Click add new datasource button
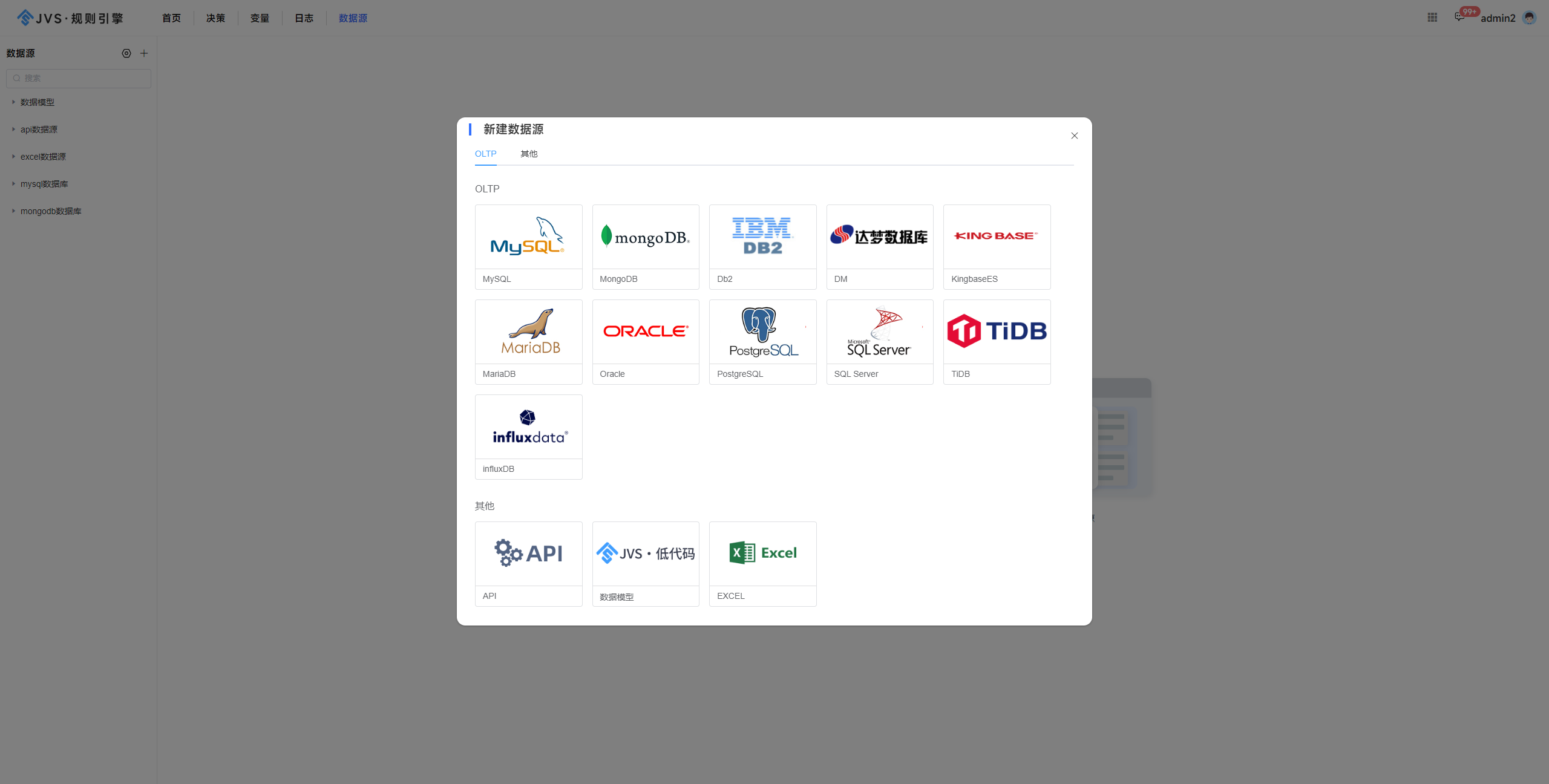 pos(143,53)
